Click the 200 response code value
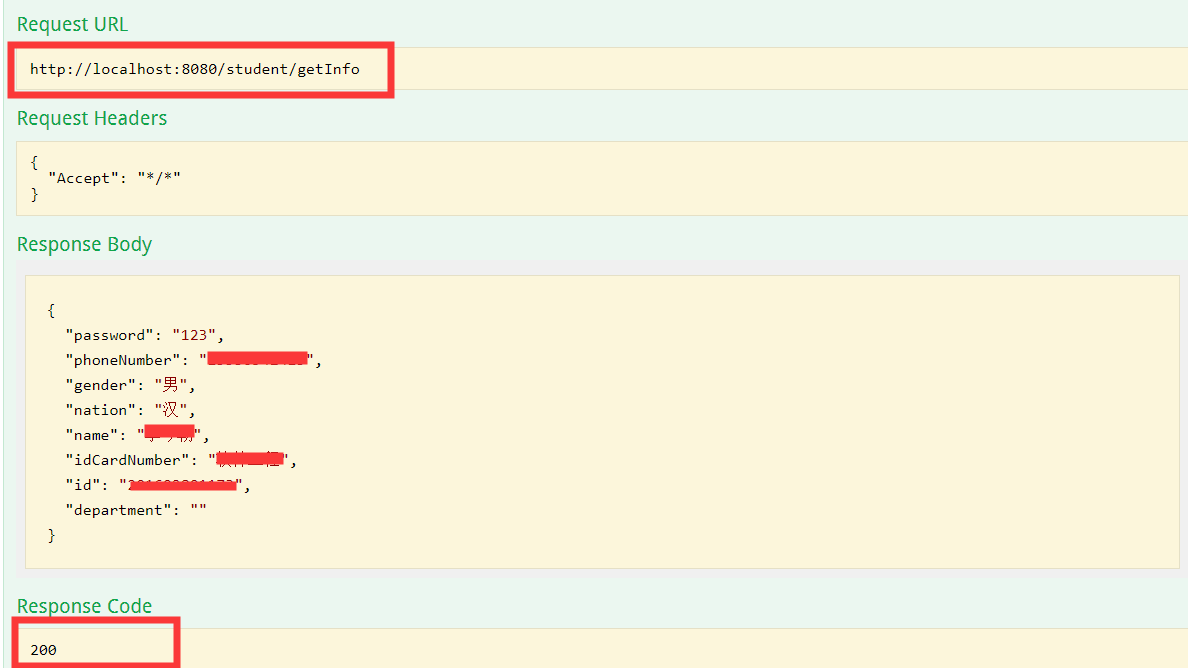Viewport: 1188px width, 668px height. [x=43, y=650]
